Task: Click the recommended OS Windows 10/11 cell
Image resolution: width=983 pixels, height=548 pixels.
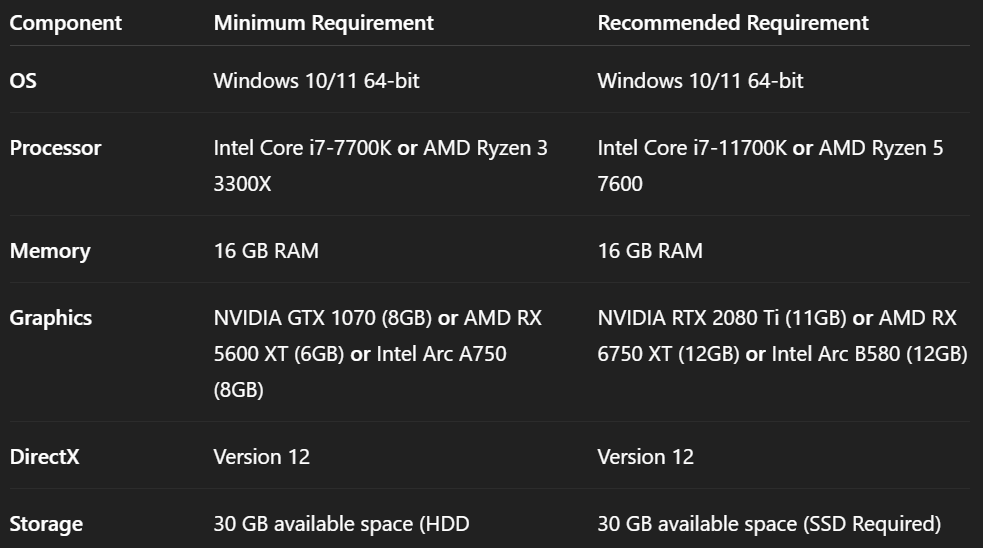Action: pyautogui.click(x=700, y=81)
